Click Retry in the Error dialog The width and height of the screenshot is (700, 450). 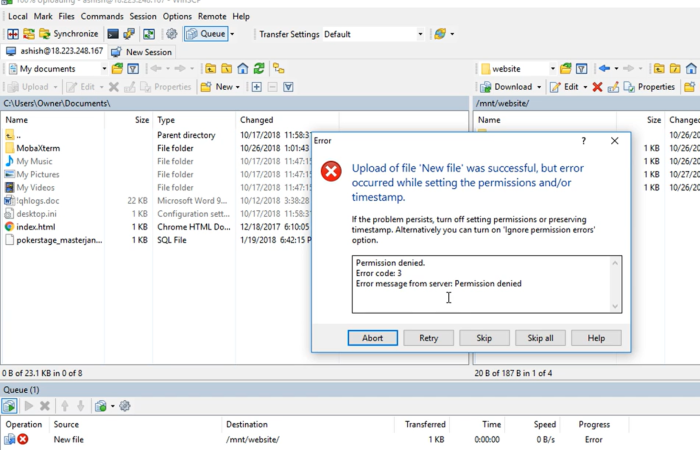coord(429,338)
